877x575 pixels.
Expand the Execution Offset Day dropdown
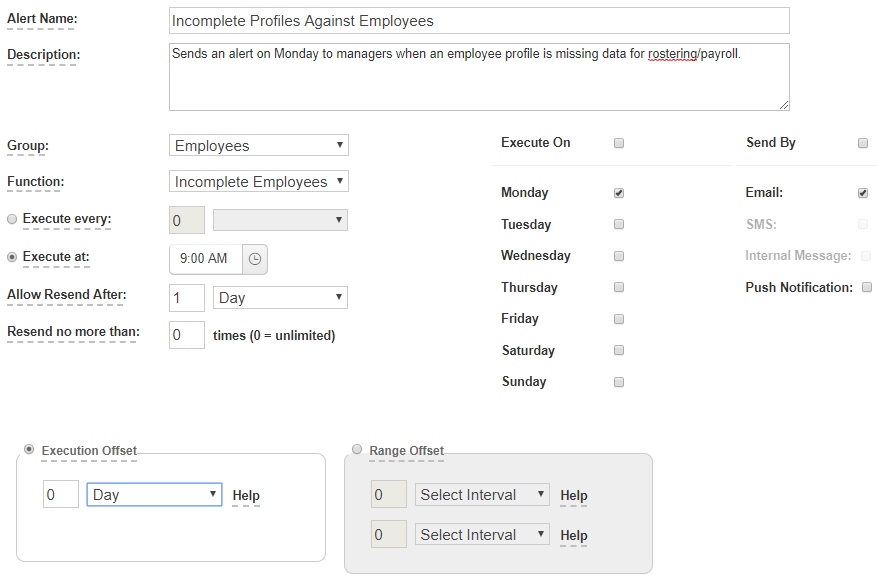(x=154, y=495)
